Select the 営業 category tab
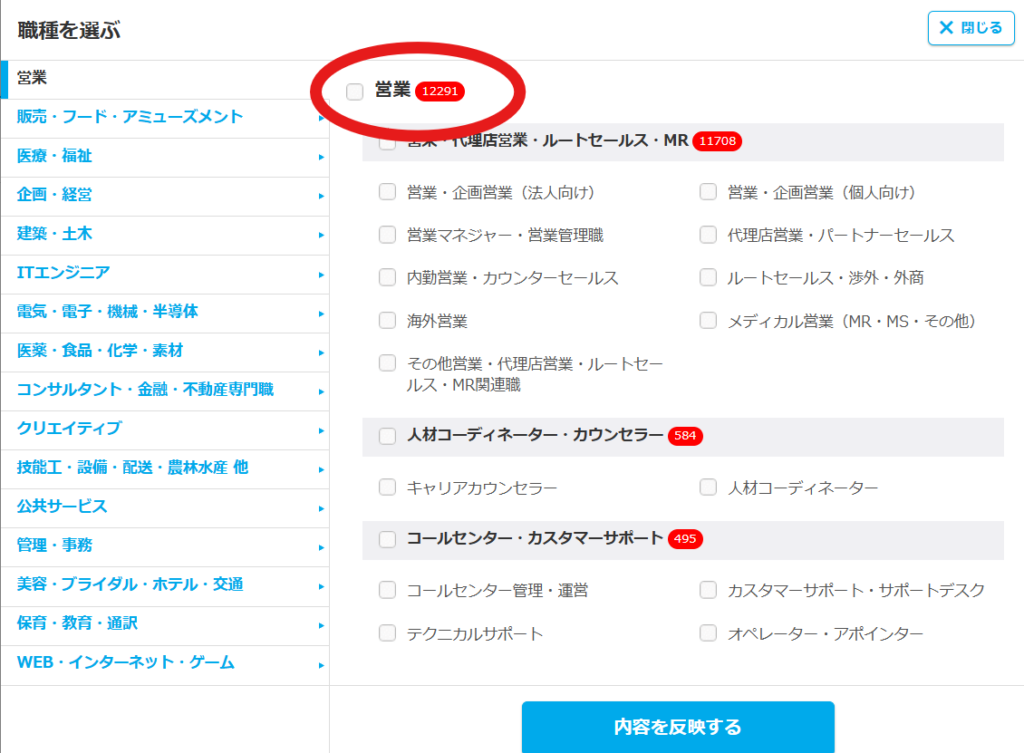 [32, 78]
